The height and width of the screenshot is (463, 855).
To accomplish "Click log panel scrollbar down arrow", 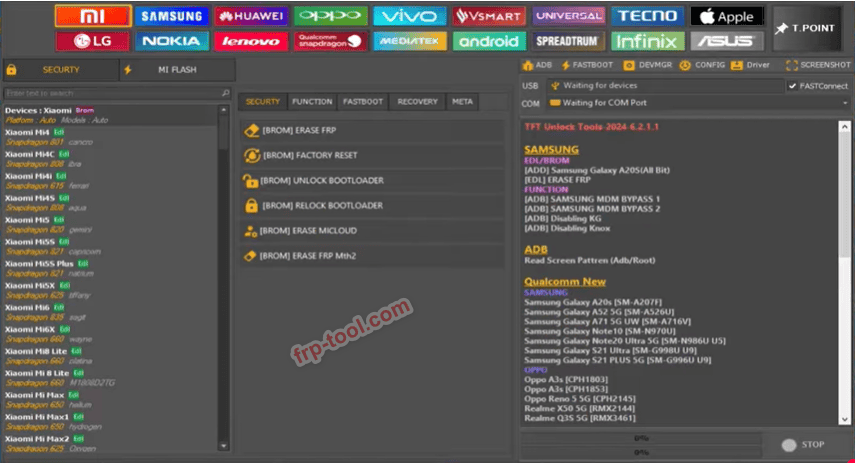I will pyautogui.click(x=845, y=419).
